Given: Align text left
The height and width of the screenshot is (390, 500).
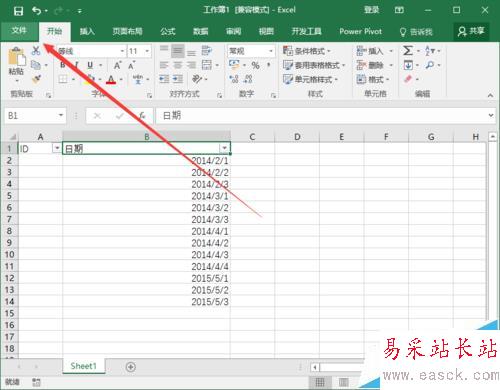Looking at the screenshot, I should point(164,65).
